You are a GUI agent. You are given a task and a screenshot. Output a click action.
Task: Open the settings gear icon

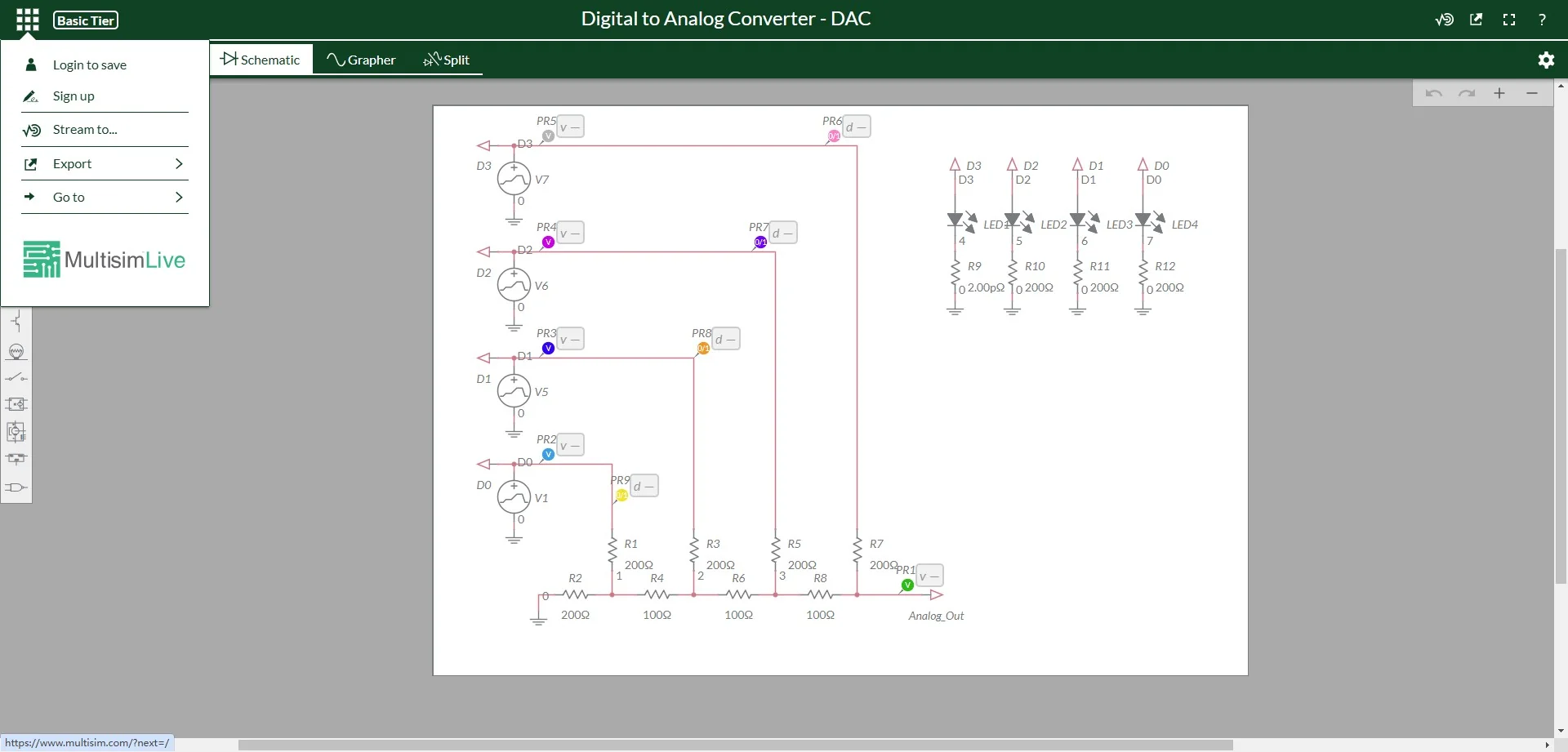click(x=1546, y=59)
